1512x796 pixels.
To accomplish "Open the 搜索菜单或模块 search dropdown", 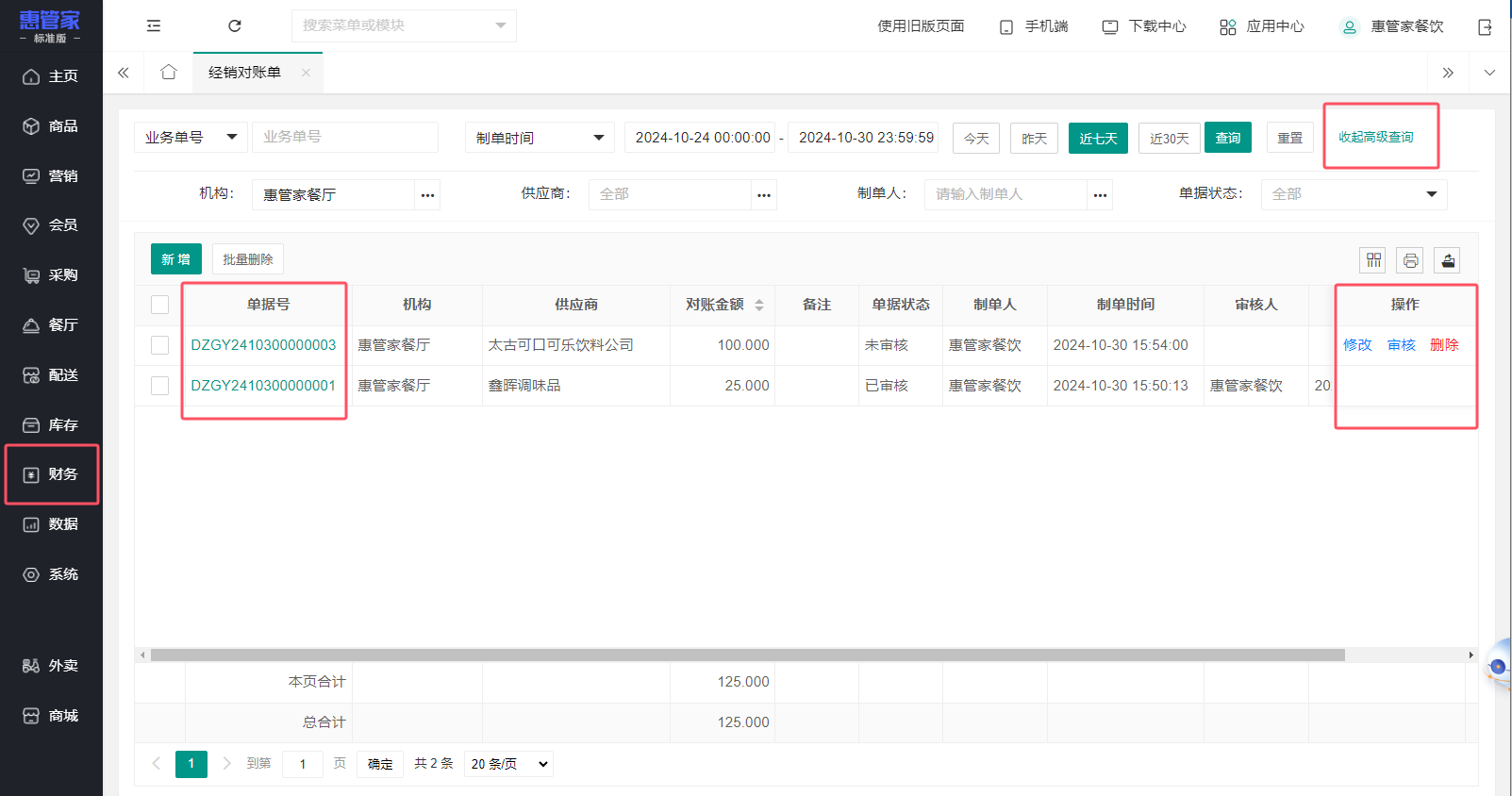I will point(404,25).
